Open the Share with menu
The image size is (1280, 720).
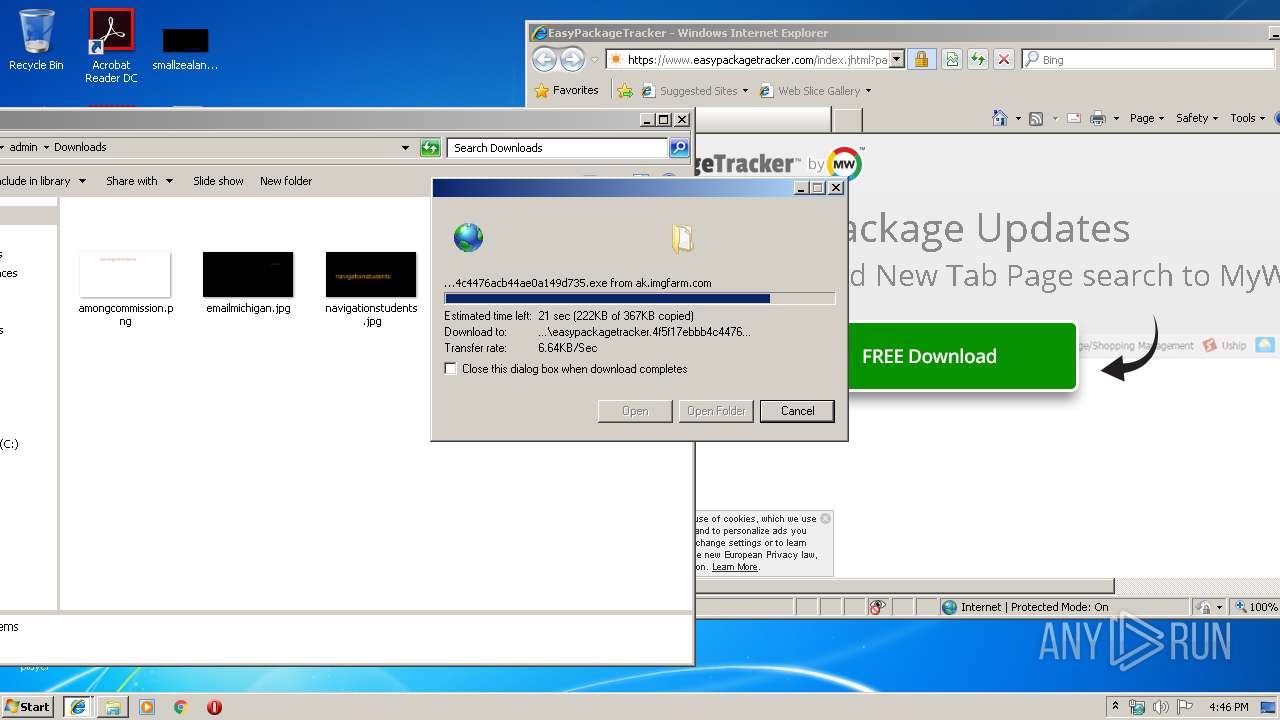(x=139, y=181)
